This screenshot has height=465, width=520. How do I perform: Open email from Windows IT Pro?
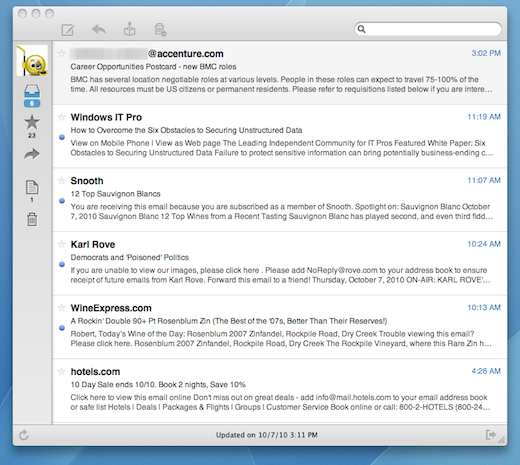pos(106,117)
